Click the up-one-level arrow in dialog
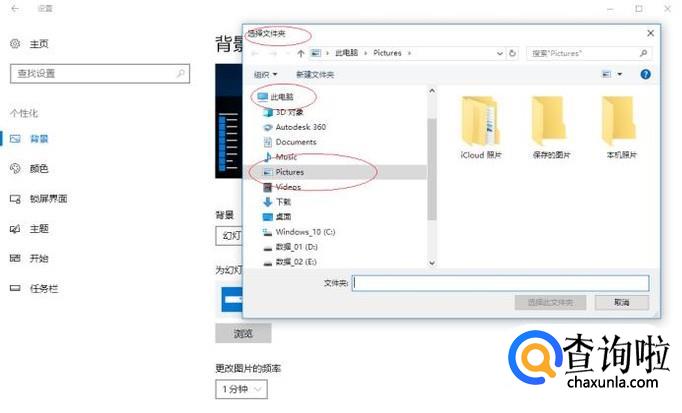 (300, 52)
